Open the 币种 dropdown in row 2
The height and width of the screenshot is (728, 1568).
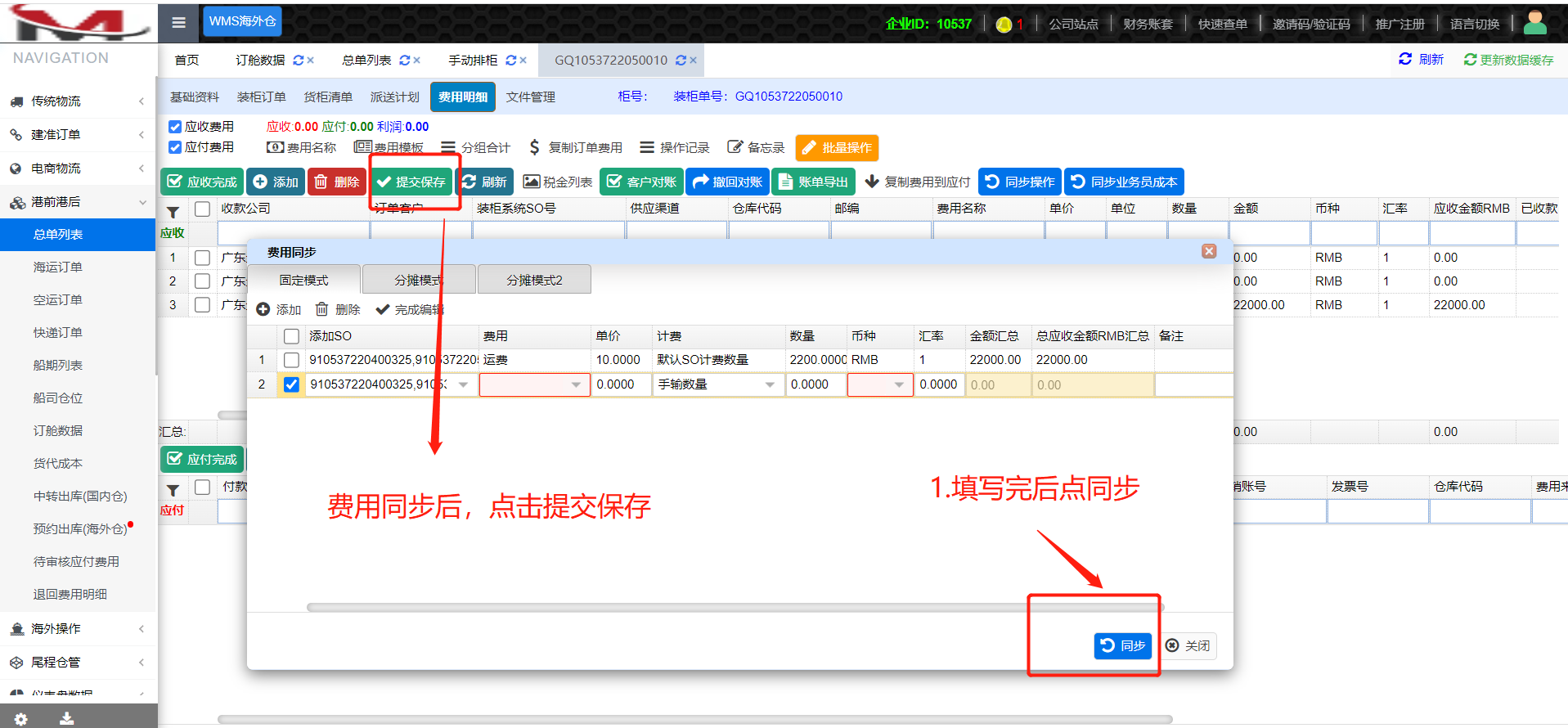click(899, 384)
